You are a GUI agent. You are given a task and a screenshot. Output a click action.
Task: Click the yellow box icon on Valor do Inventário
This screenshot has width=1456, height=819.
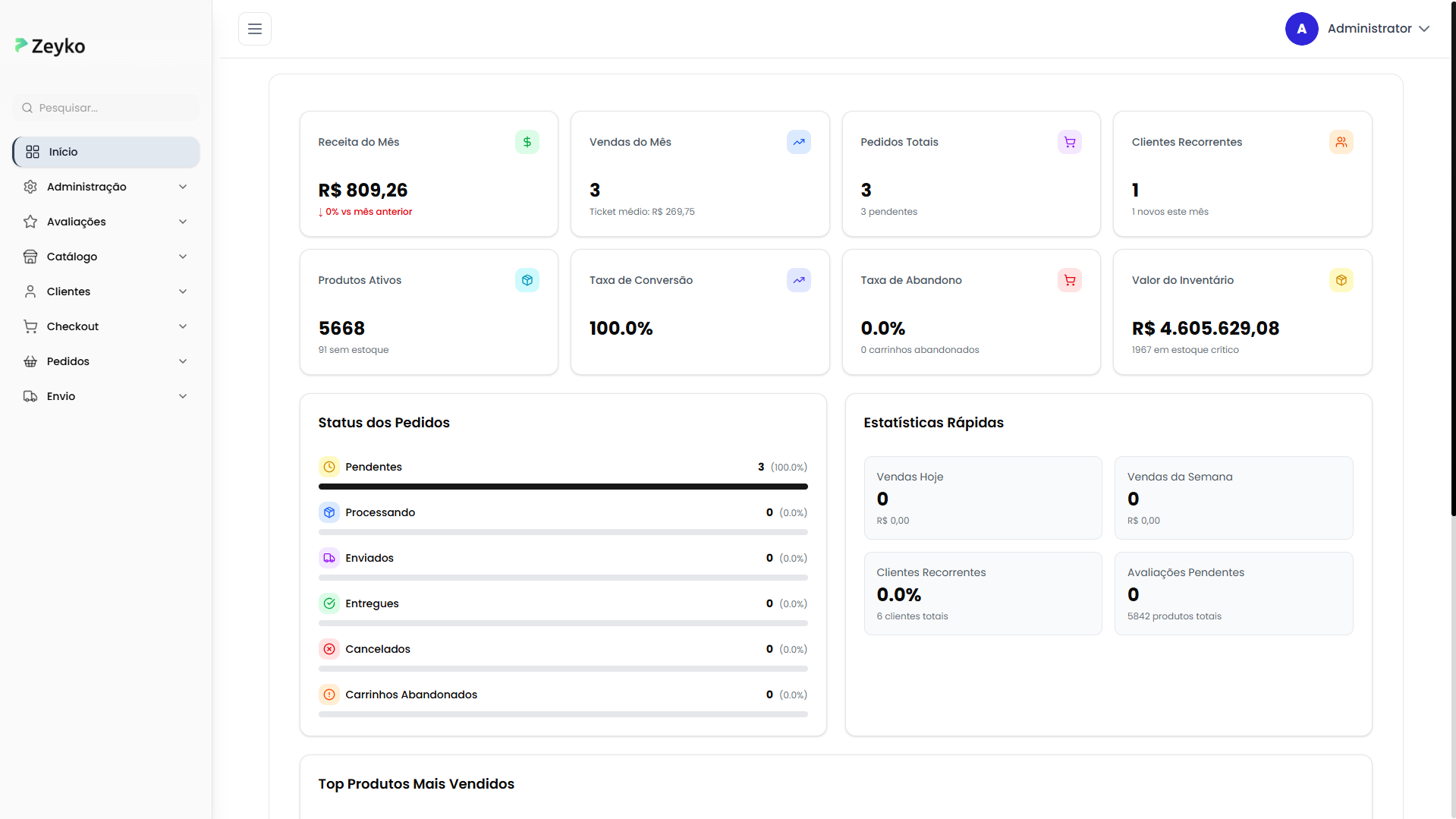point(1341,280)
